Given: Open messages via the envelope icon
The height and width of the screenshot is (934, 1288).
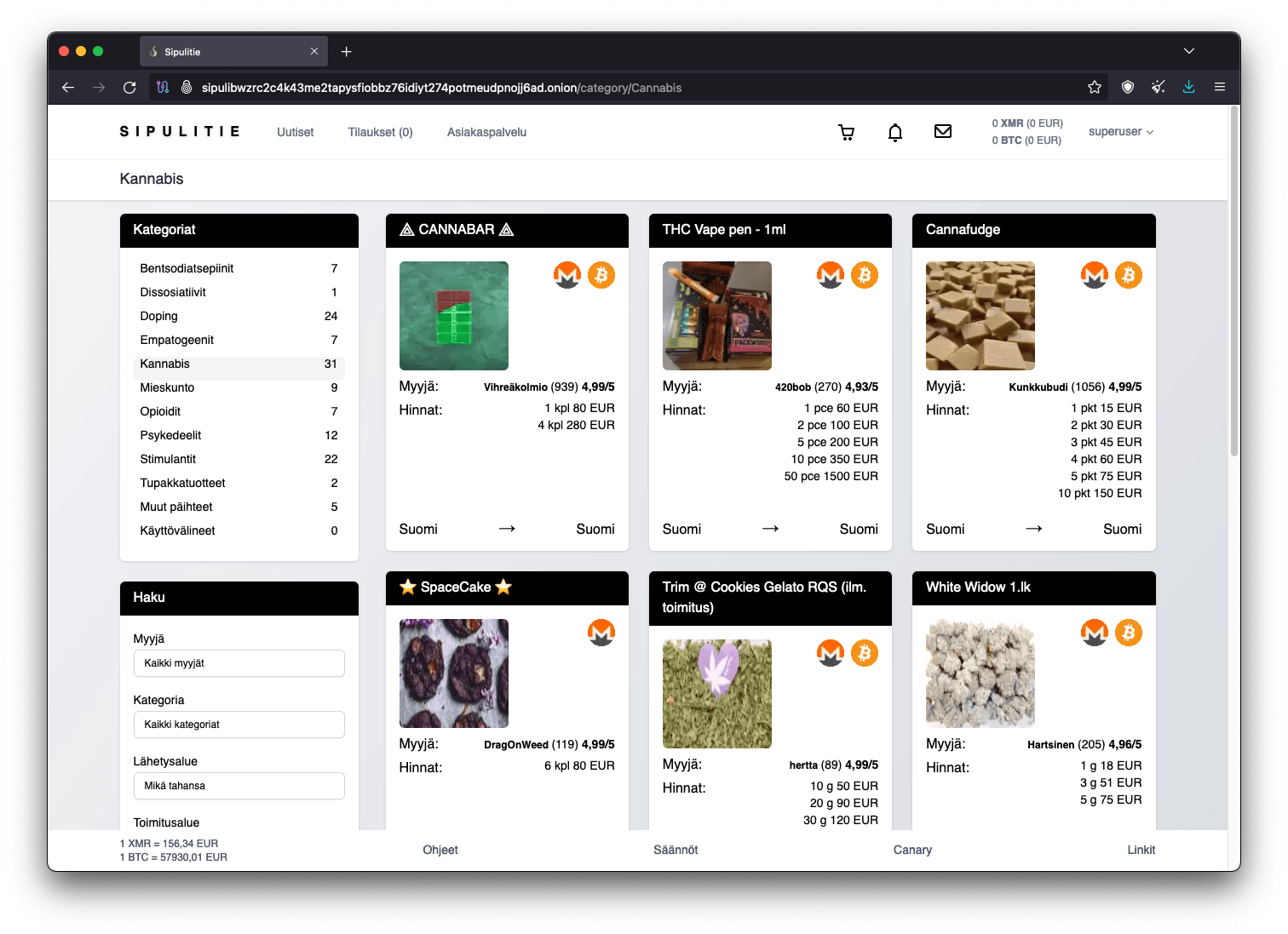Looking at the screenshot, I should pyautogui.click(x=942, y=131).
